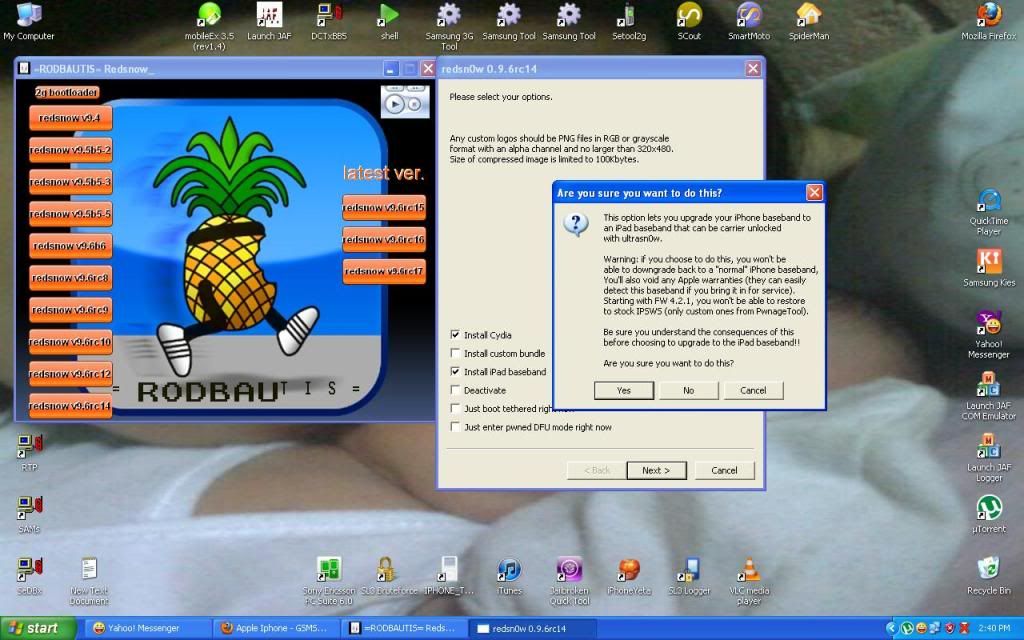
Task: Check Just boot tethered right now
Action: pos(455,408)
